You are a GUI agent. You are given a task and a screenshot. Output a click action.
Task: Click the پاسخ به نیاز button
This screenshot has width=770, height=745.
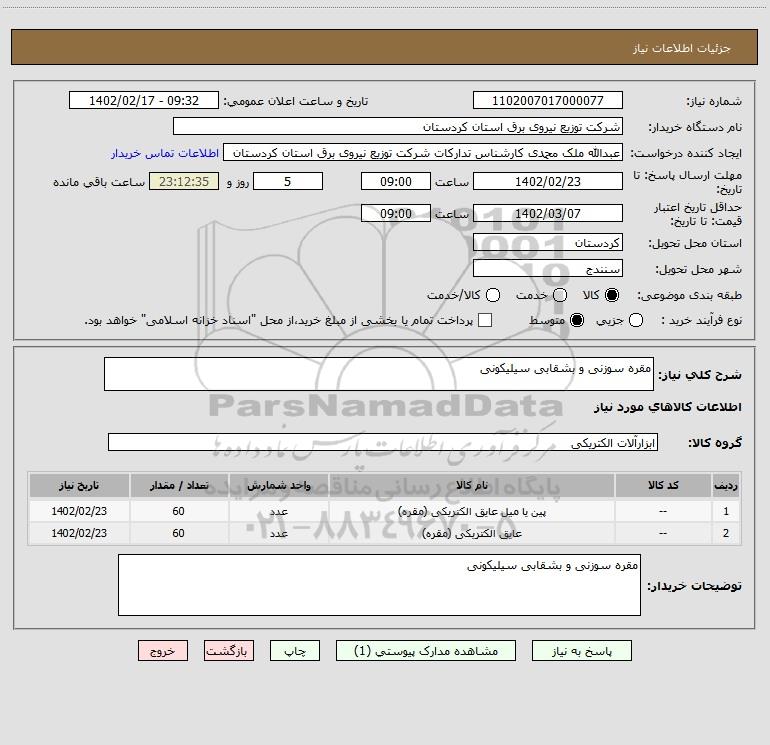tap(582, 651)
